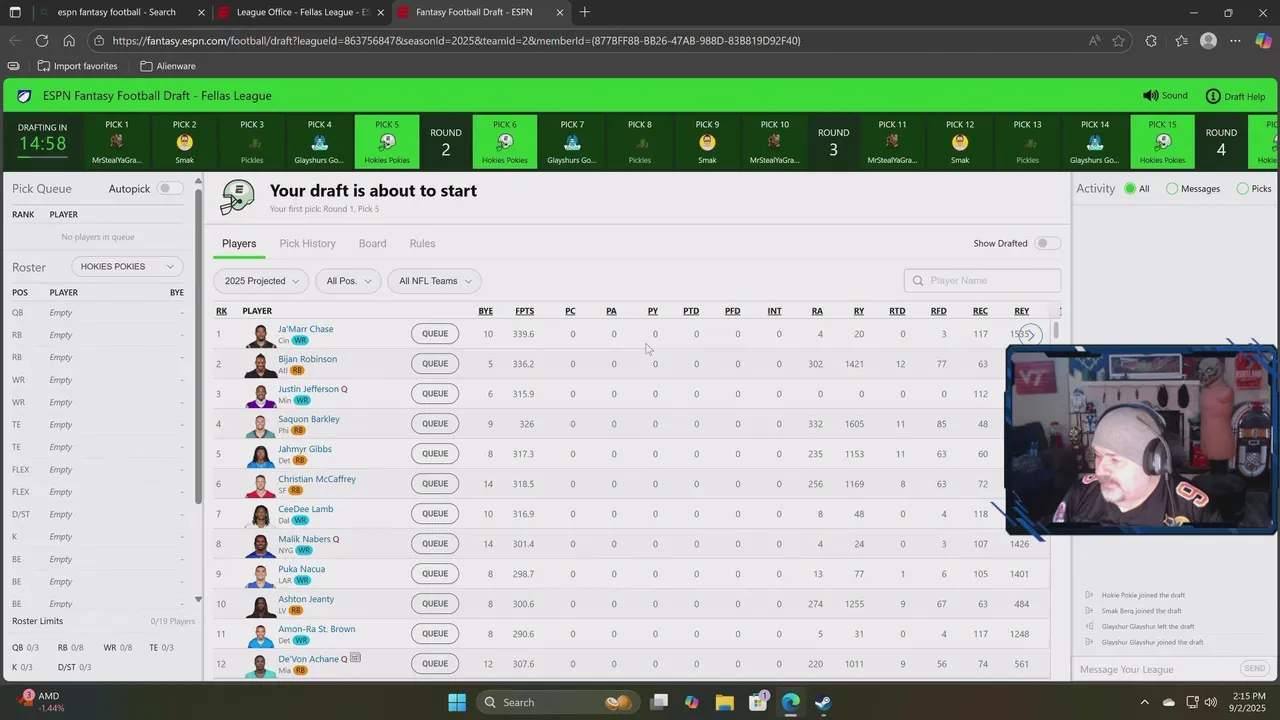Add page to favorites star
The width and height of the screenshot is (1280, 720).
click(x=1118, y=41)
